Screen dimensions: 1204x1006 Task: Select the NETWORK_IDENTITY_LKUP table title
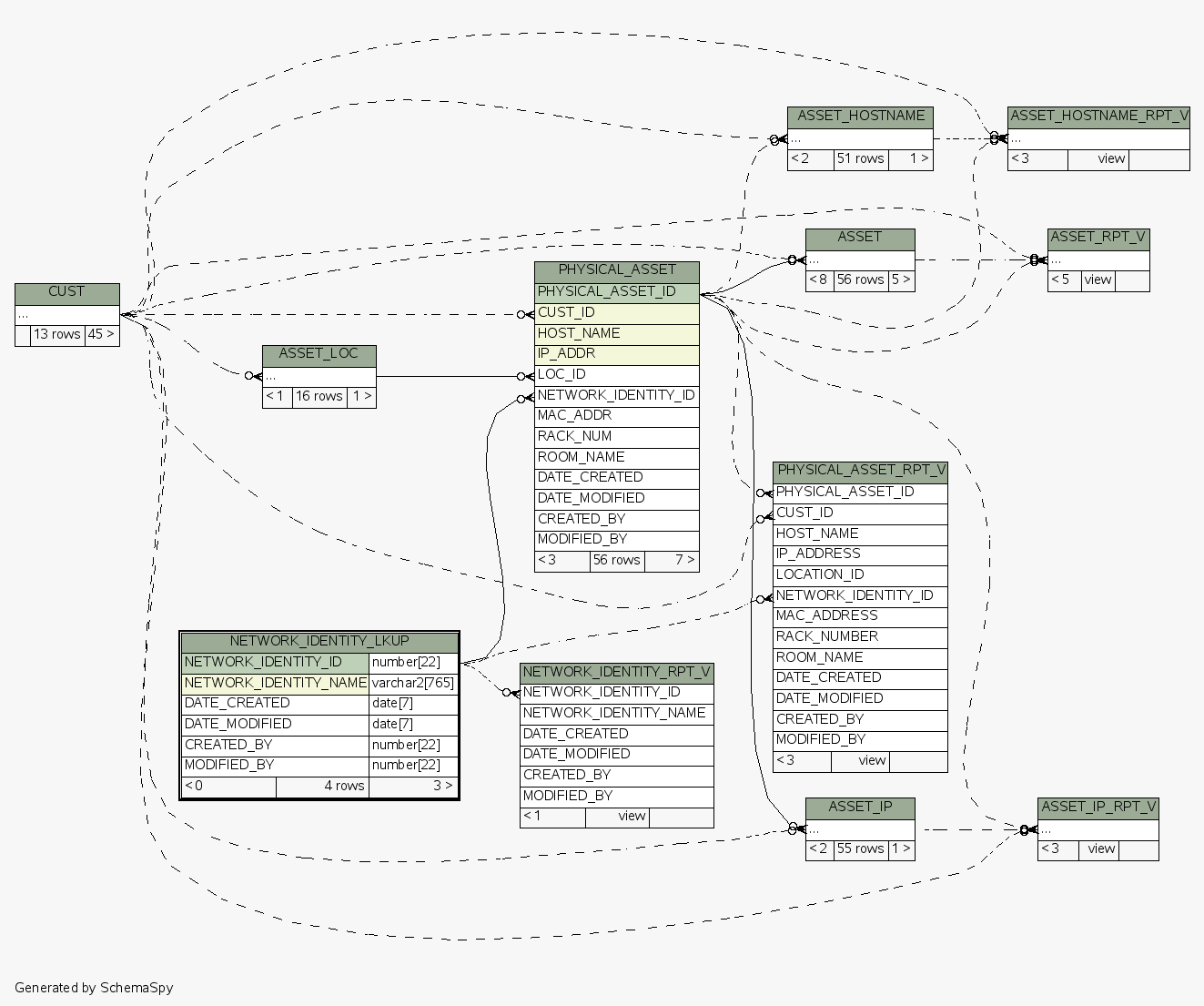click(x=319, y=642)
